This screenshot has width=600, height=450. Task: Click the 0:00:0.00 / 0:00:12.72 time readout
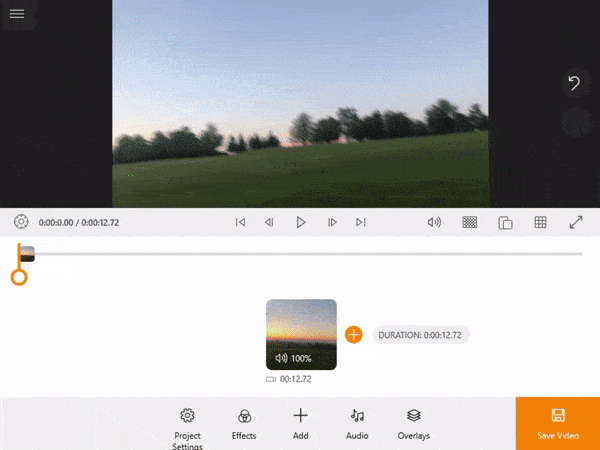pos(79,223)
